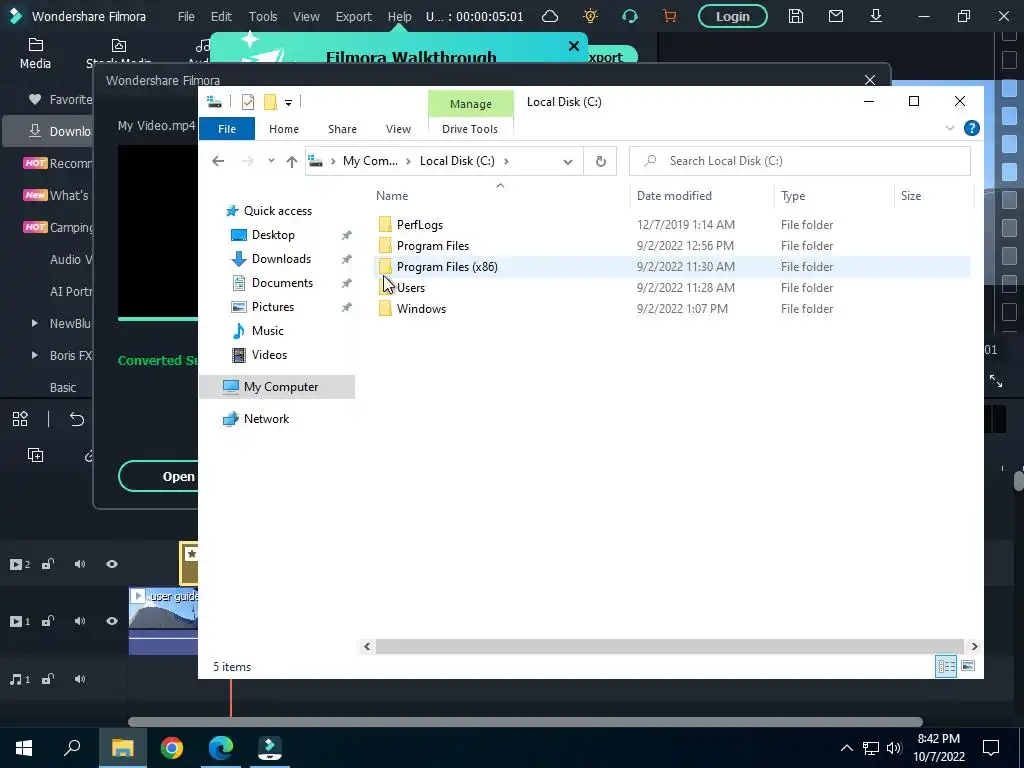Switch to Home ribbon tab in Explorer
Viewport: 1024px width, 768px height.
point(283,129)
